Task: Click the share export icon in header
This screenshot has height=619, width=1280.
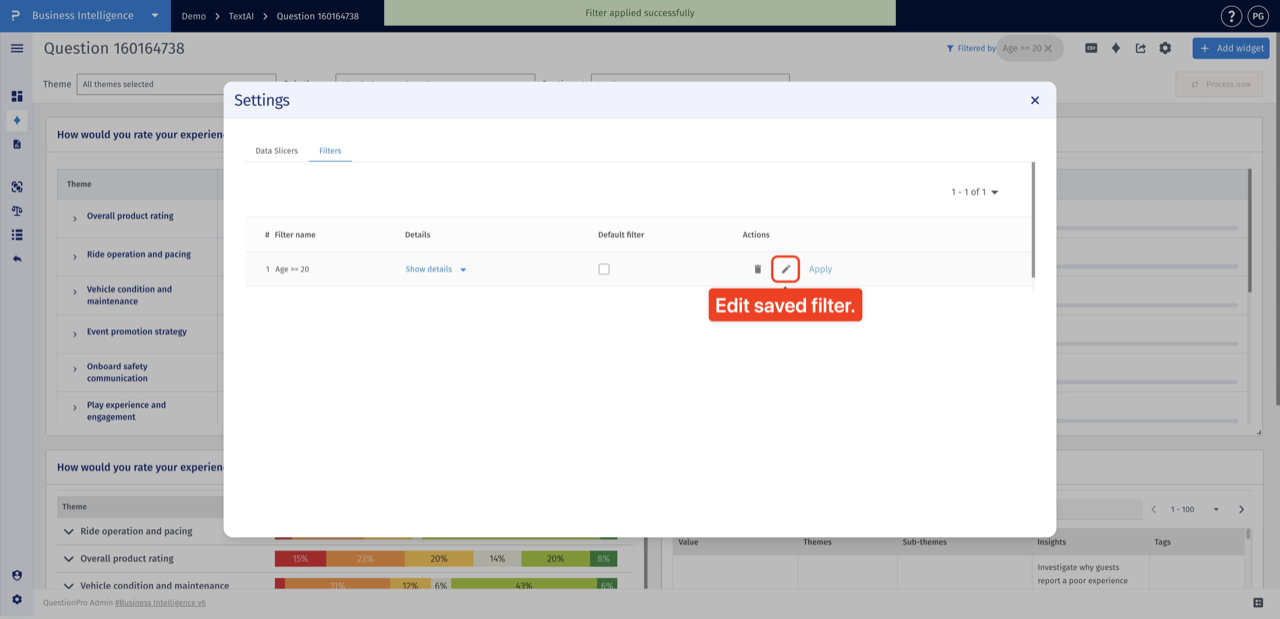Action: [1140, 48]
